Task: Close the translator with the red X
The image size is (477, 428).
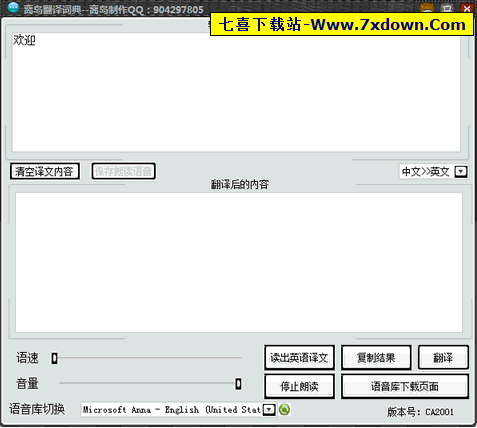Action: tap(467, 8)
